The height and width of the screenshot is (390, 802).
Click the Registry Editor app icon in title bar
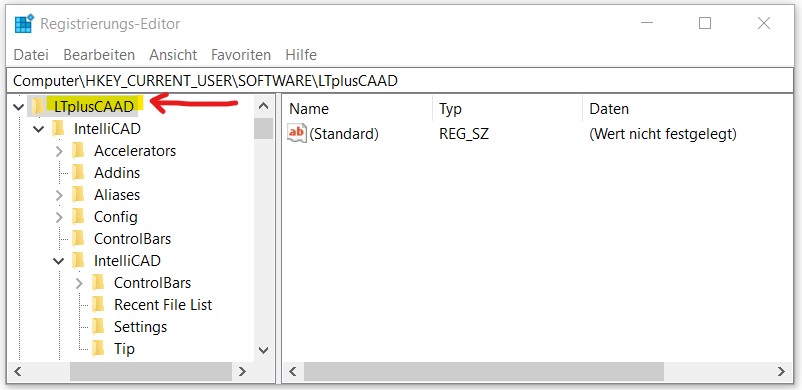click(x=24, y=24)
